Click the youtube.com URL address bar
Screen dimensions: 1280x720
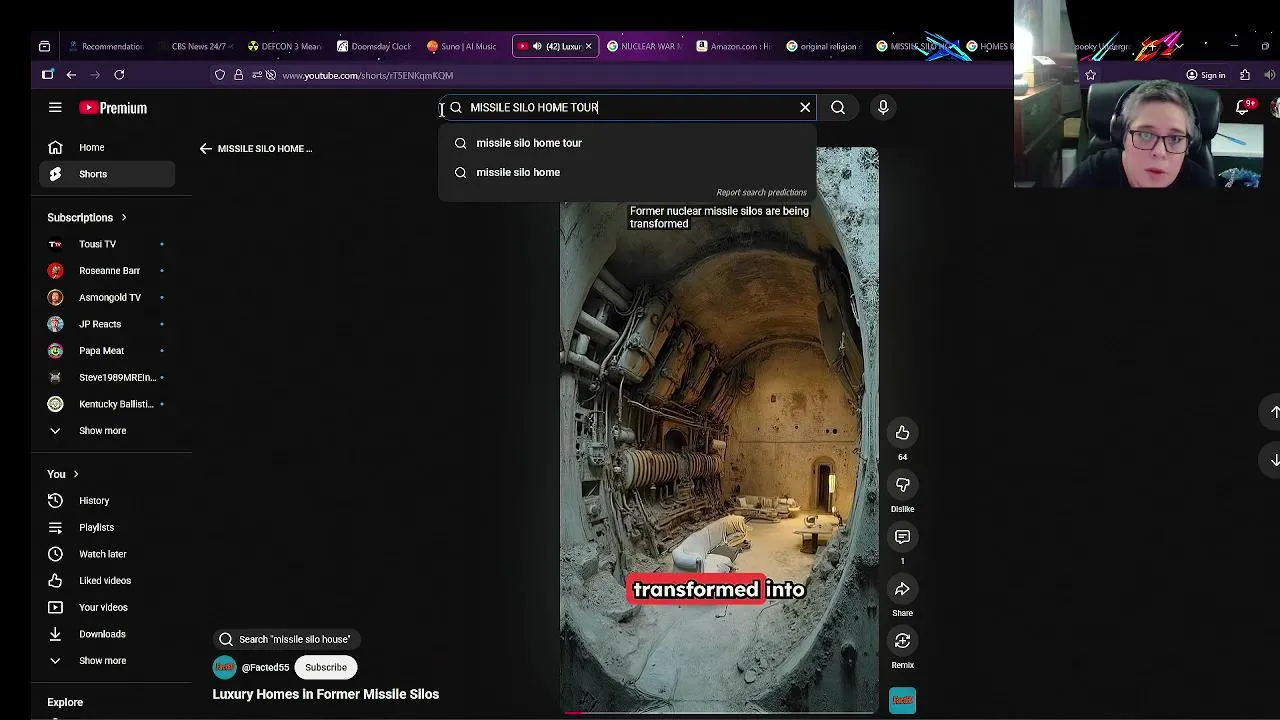coord(368,76)
